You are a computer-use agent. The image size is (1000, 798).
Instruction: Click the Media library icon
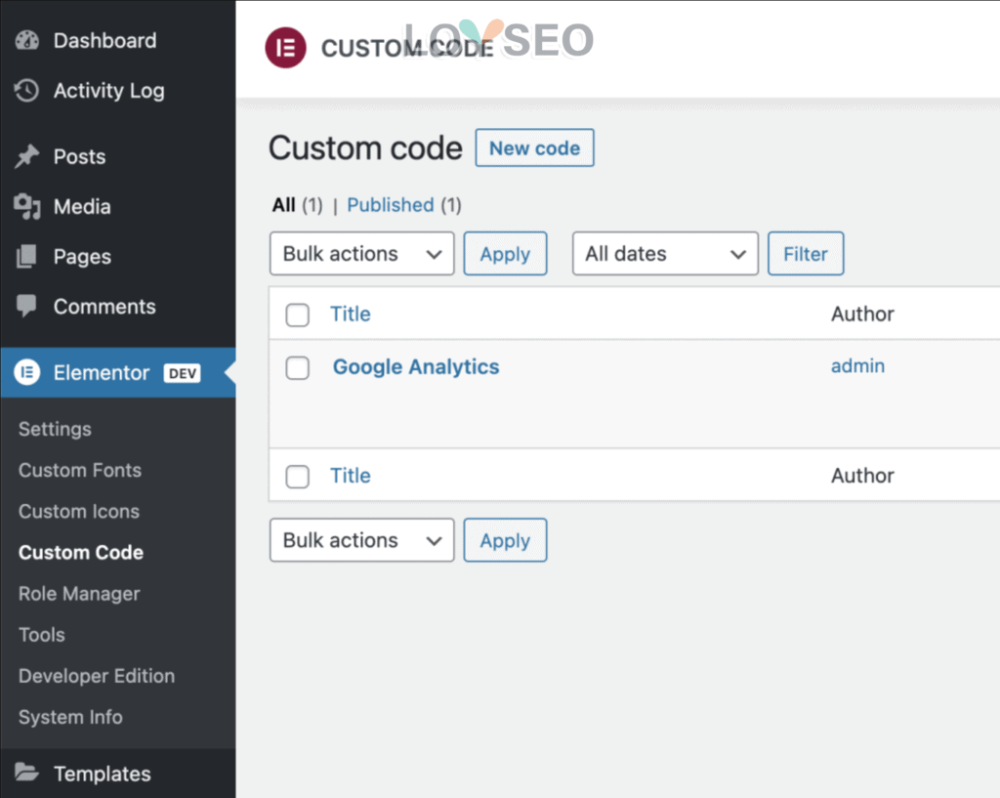pyautogui.click(x=27, y=207)
